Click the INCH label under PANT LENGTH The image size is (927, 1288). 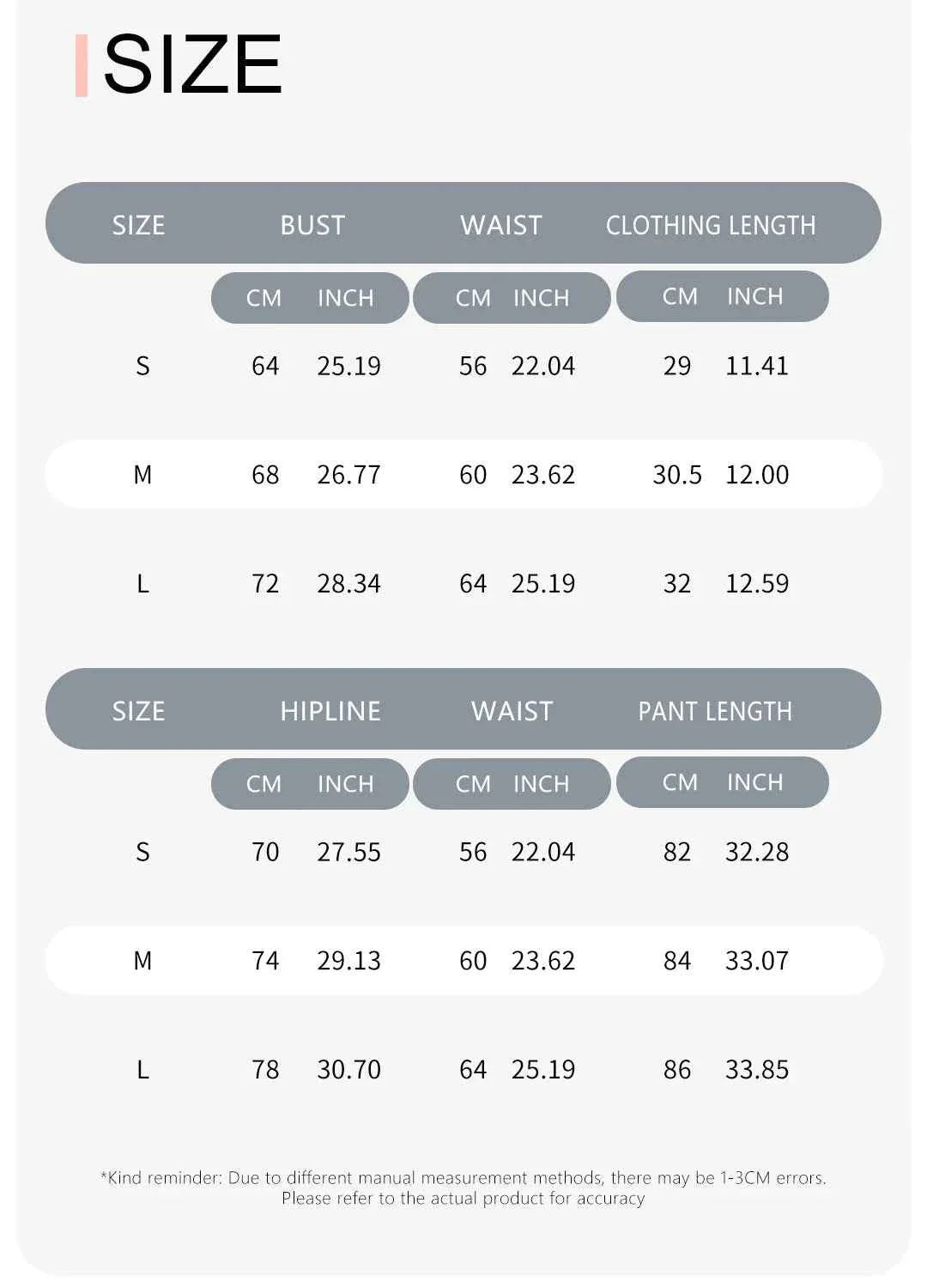point(755,782)
